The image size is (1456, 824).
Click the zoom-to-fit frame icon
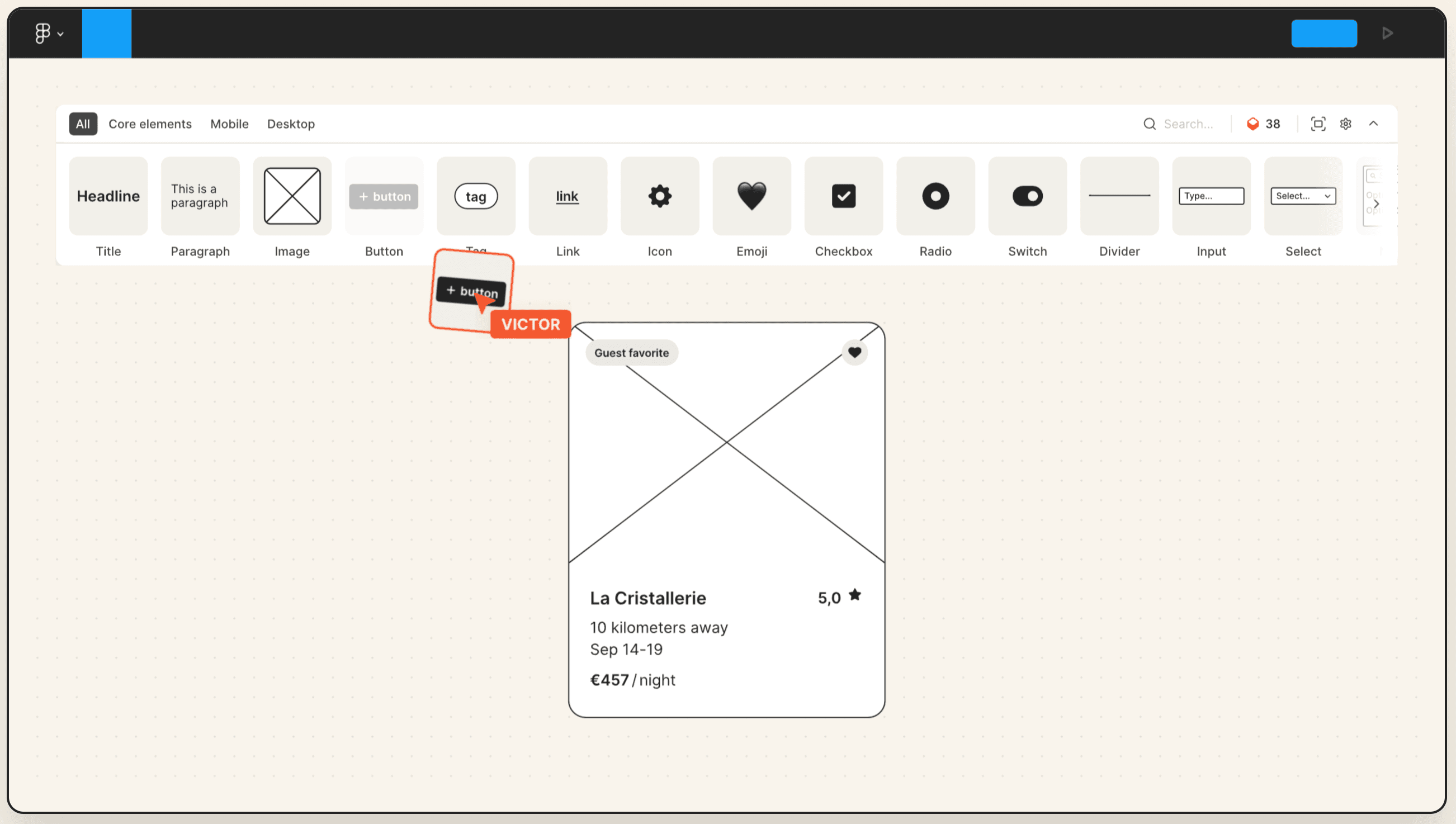click(1318, 124)
